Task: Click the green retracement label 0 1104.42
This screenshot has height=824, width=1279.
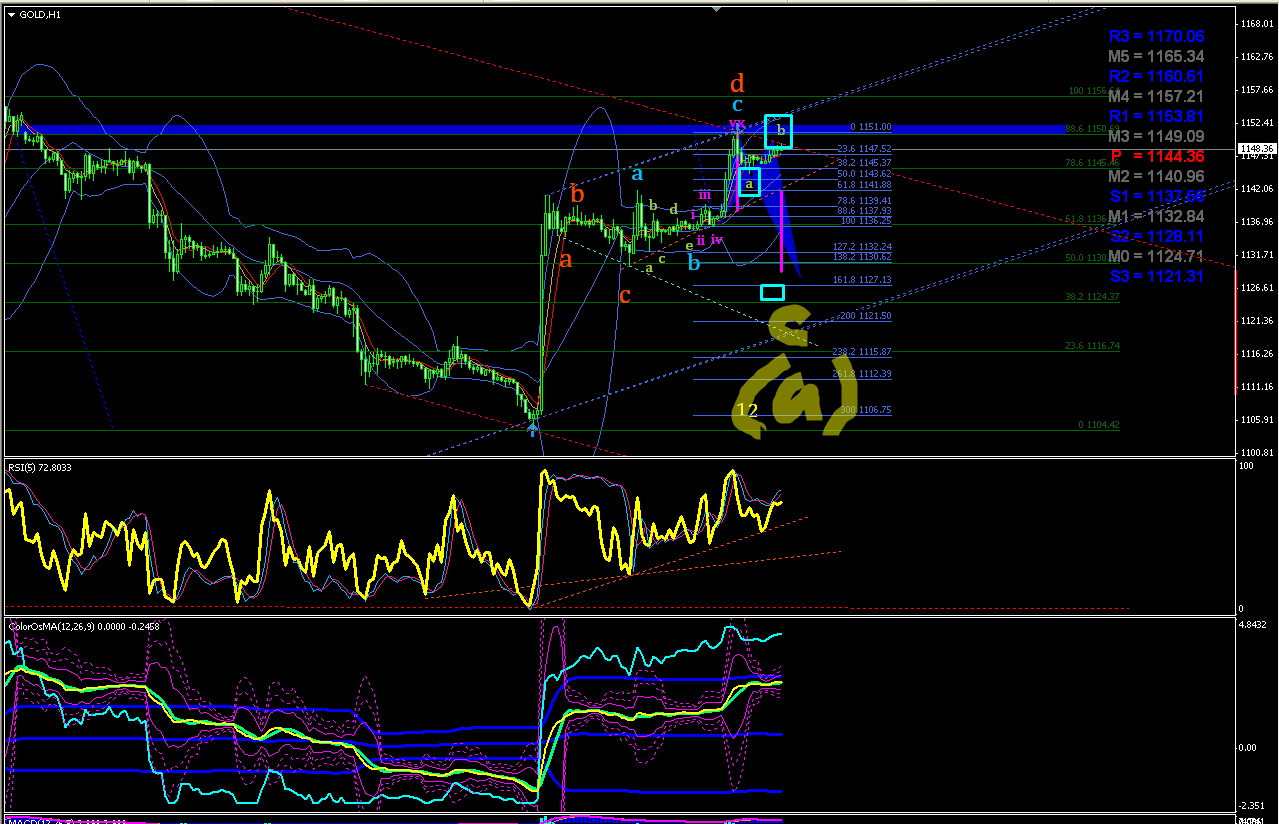Action: click(x=1099, y=425)
